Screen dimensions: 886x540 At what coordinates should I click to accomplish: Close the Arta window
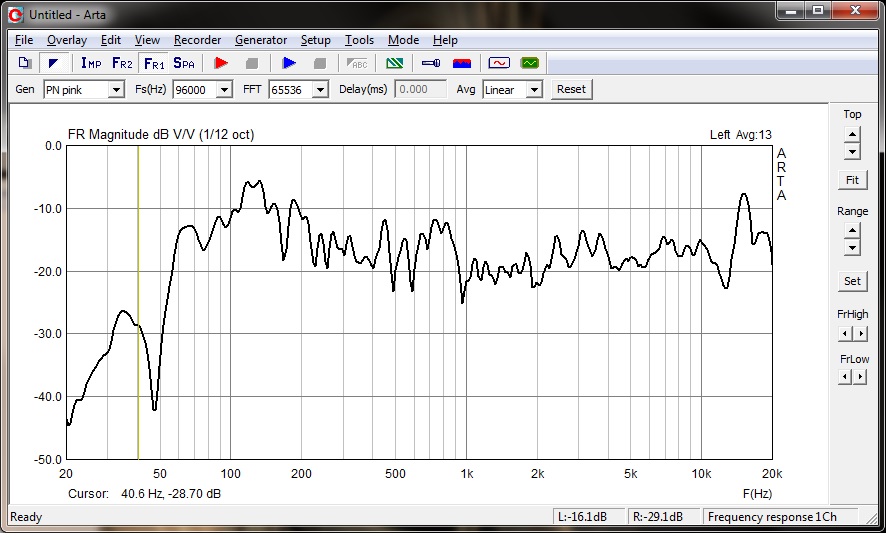(x=854, y=11)
